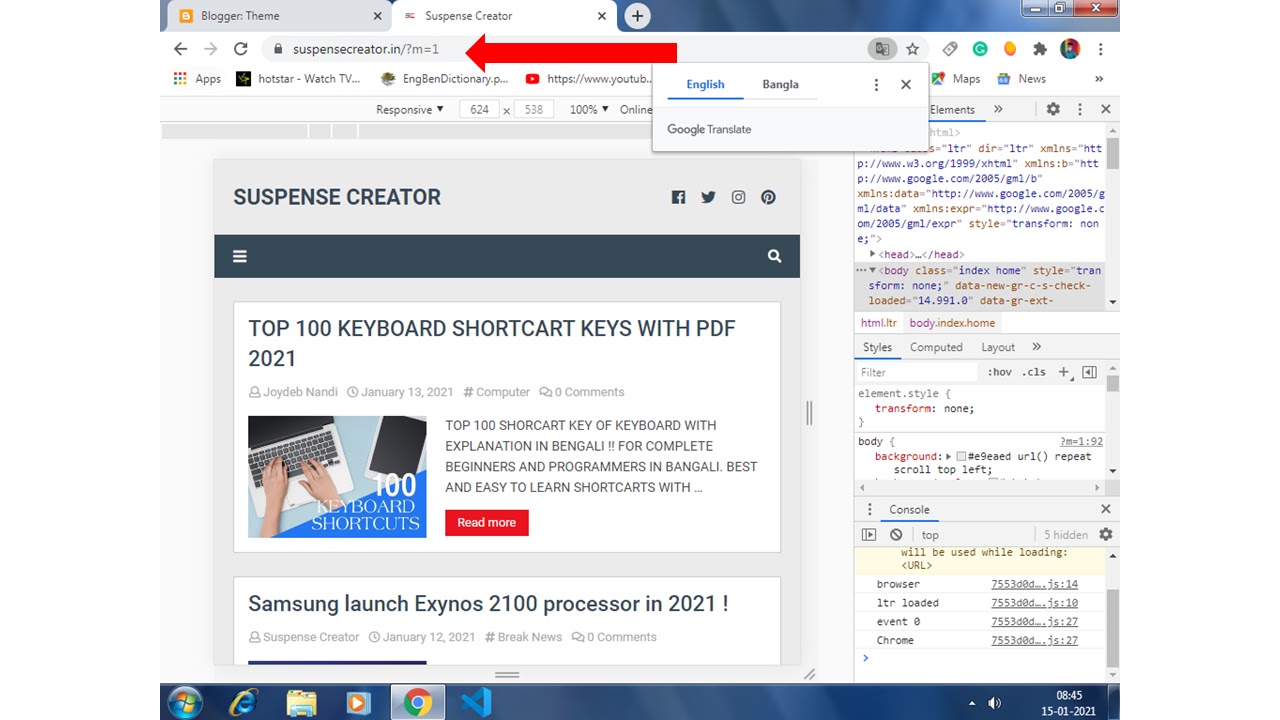Open the Joydeb Nandi author link
The image size is (1280, 720).
point(300,392)
